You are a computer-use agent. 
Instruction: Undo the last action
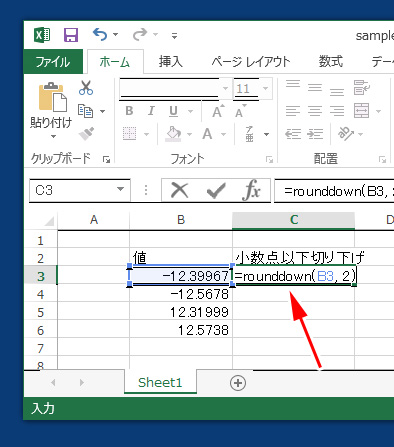tap(100, 34)
